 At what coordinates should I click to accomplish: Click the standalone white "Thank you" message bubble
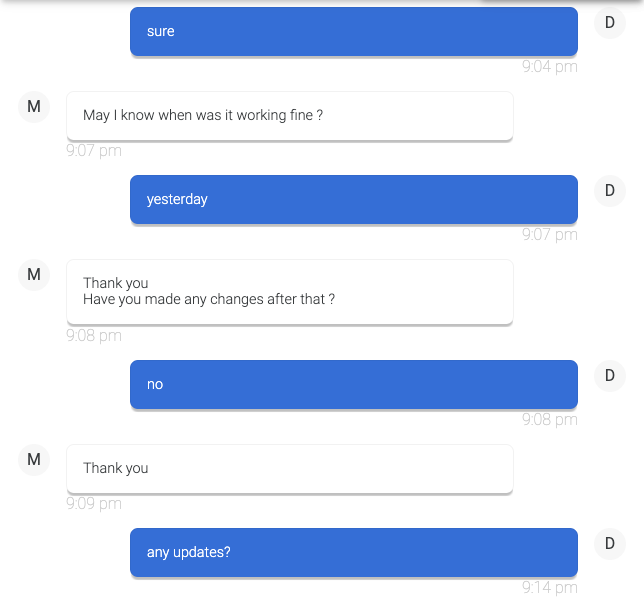289,468
